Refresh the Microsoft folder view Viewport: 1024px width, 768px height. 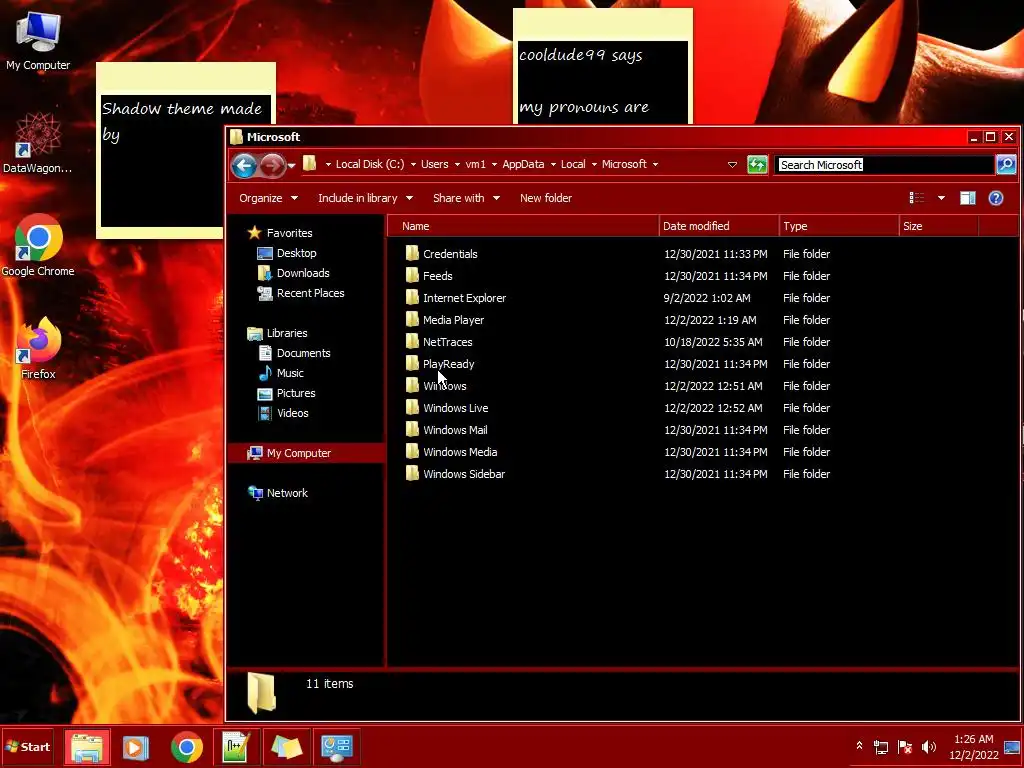click(757, 165)
